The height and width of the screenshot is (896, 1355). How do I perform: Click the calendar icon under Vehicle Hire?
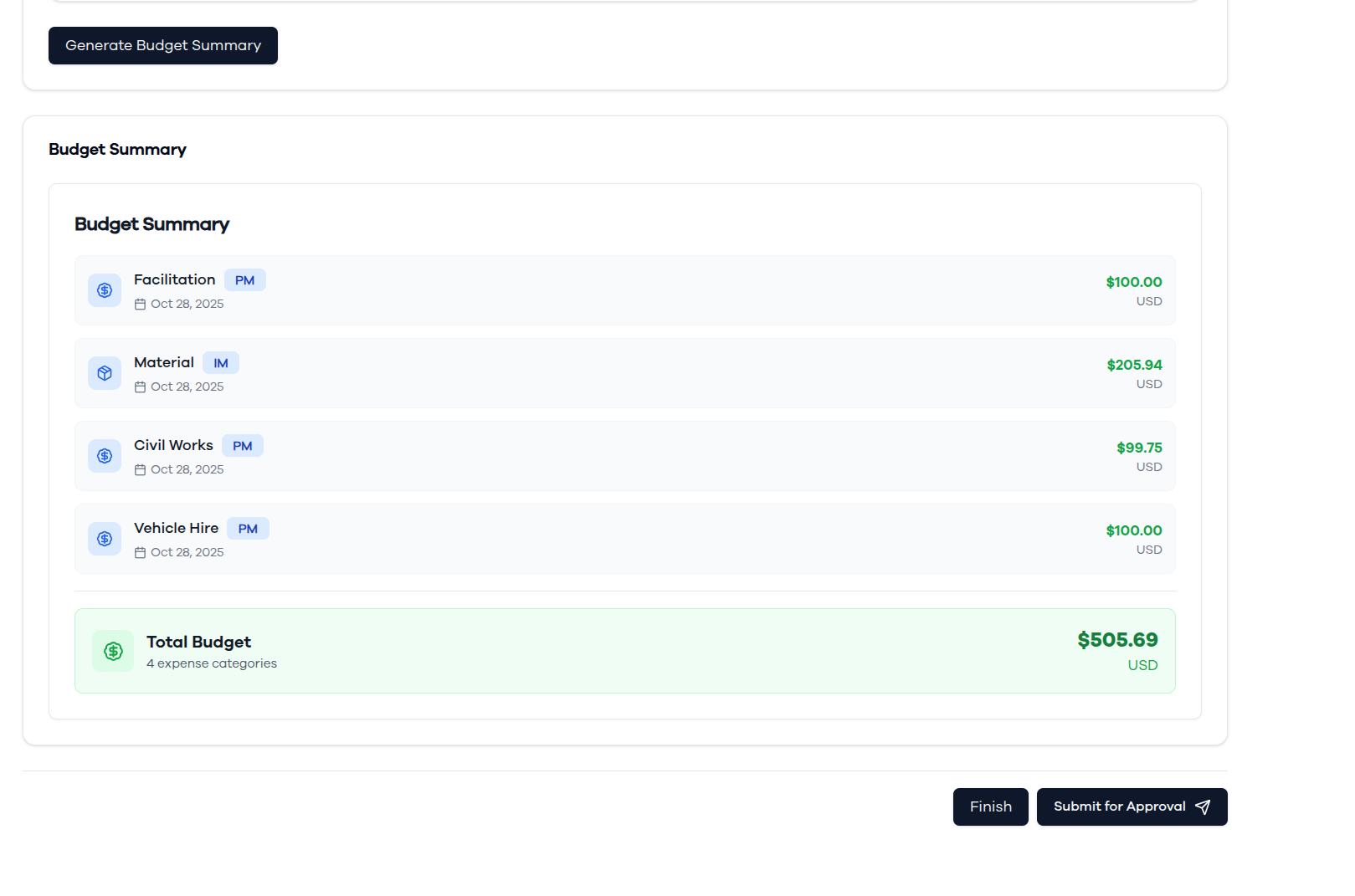140,553
